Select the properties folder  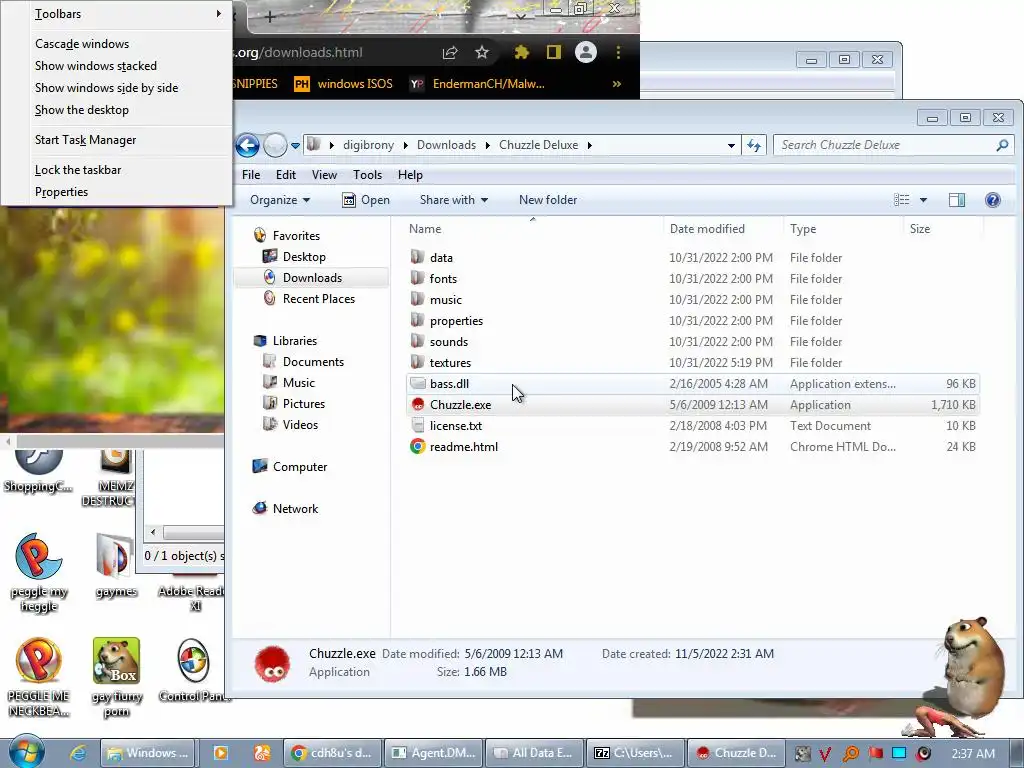[456, 321]
